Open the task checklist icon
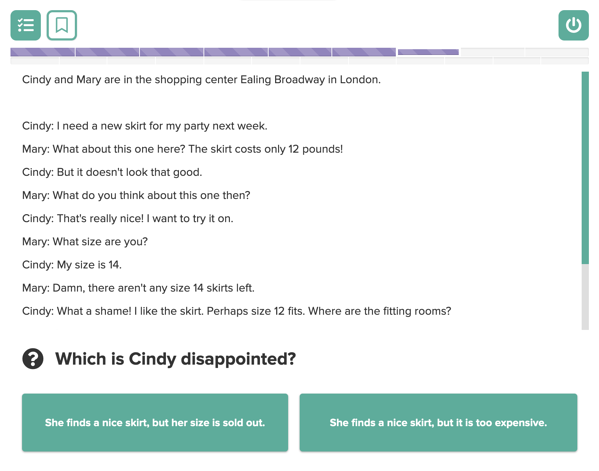Image resolution: width=599 pixels, height=471 pixels. point(26,25)
